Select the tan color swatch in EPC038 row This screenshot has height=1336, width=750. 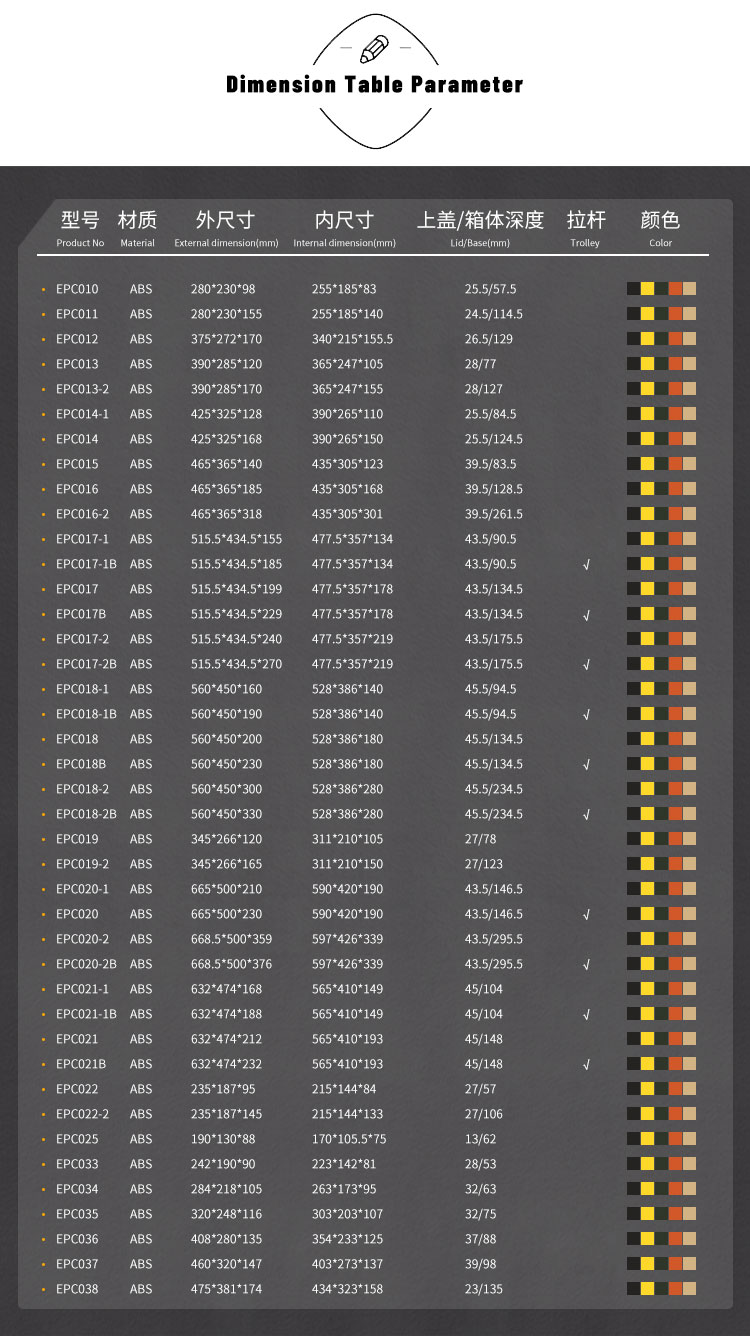690,1289
